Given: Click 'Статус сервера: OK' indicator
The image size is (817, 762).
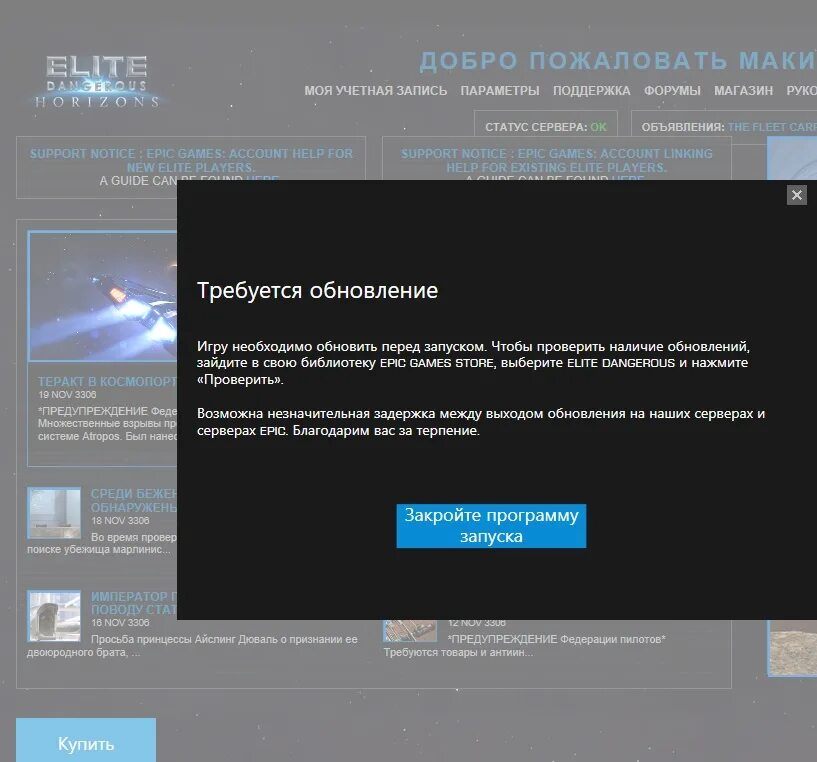Looking at the screenshot, I should 546,127.
